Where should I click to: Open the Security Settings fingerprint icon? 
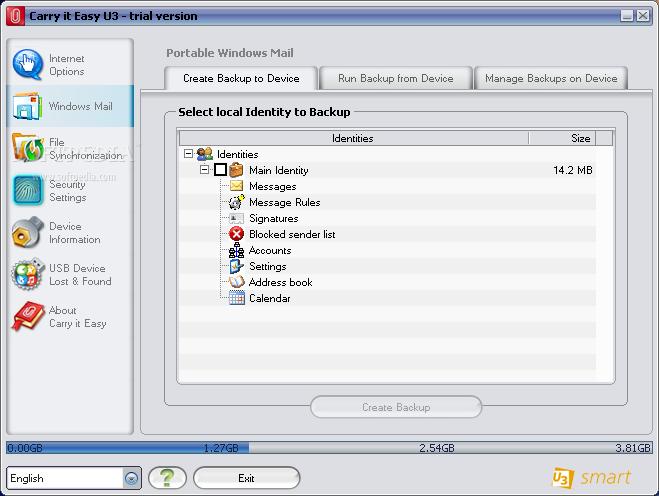click(x=28, y=190)
